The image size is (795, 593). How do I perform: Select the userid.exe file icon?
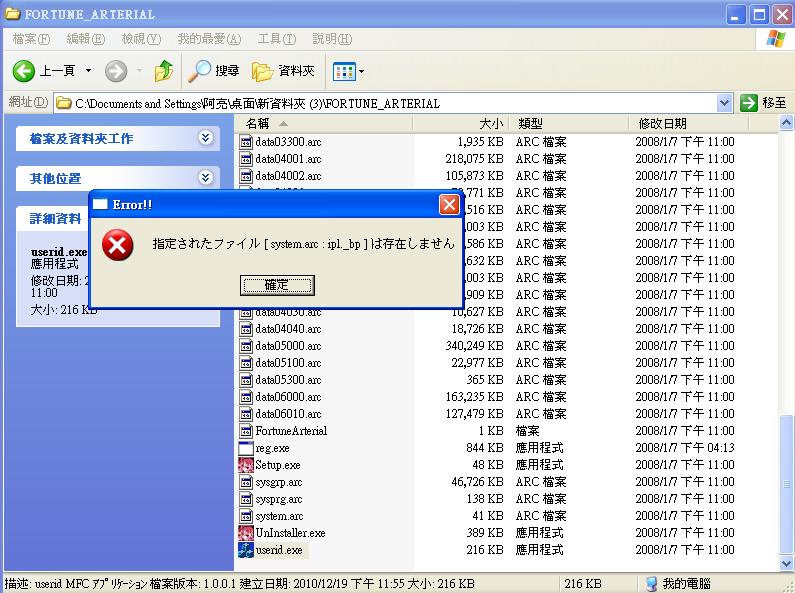[x=246, y=550]
